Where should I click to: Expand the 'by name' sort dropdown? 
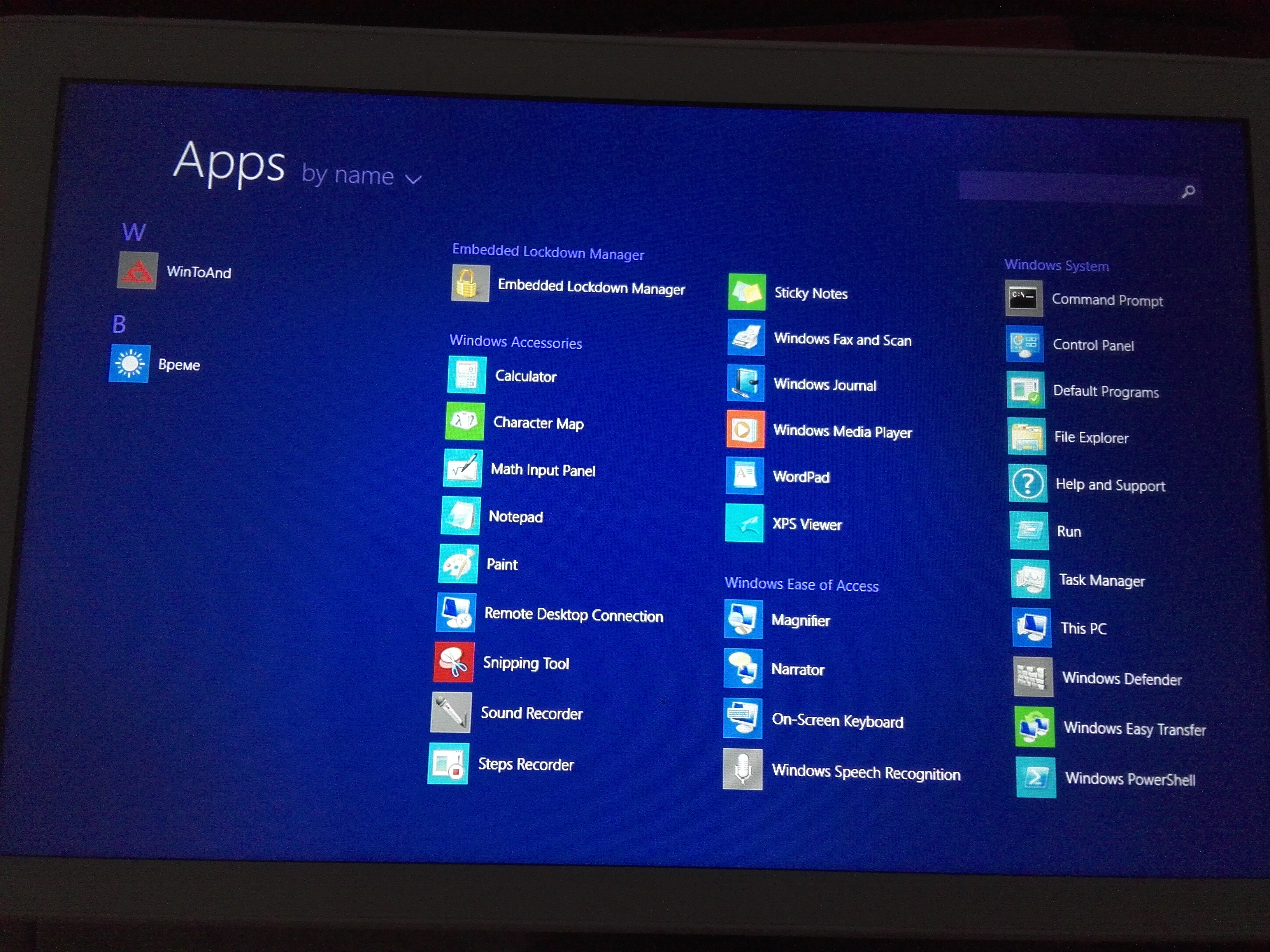(348, 176)
